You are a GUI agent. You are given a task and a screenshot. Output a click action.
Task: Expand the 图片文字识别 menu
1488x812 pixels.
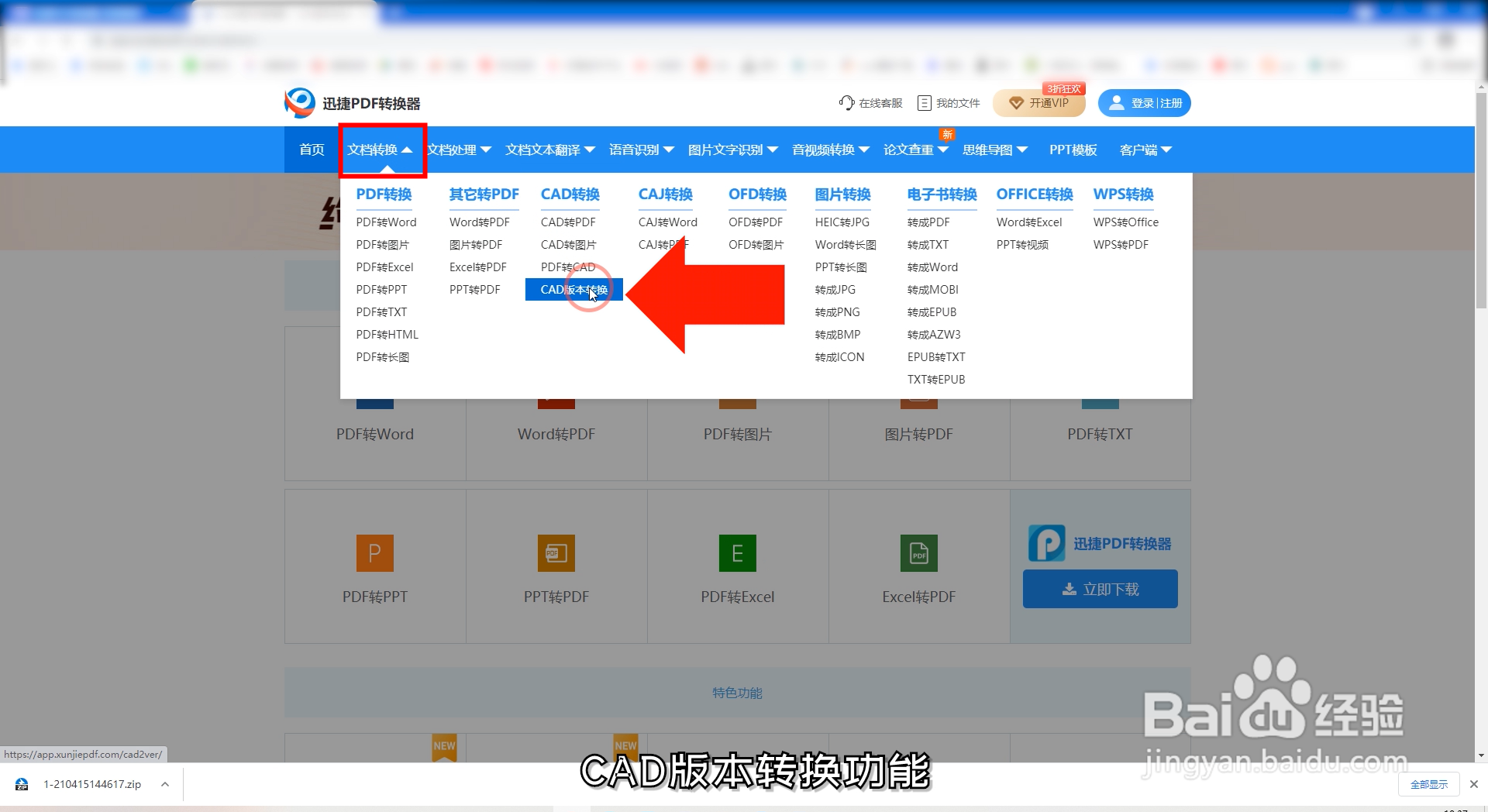click(x=733, y=150)
